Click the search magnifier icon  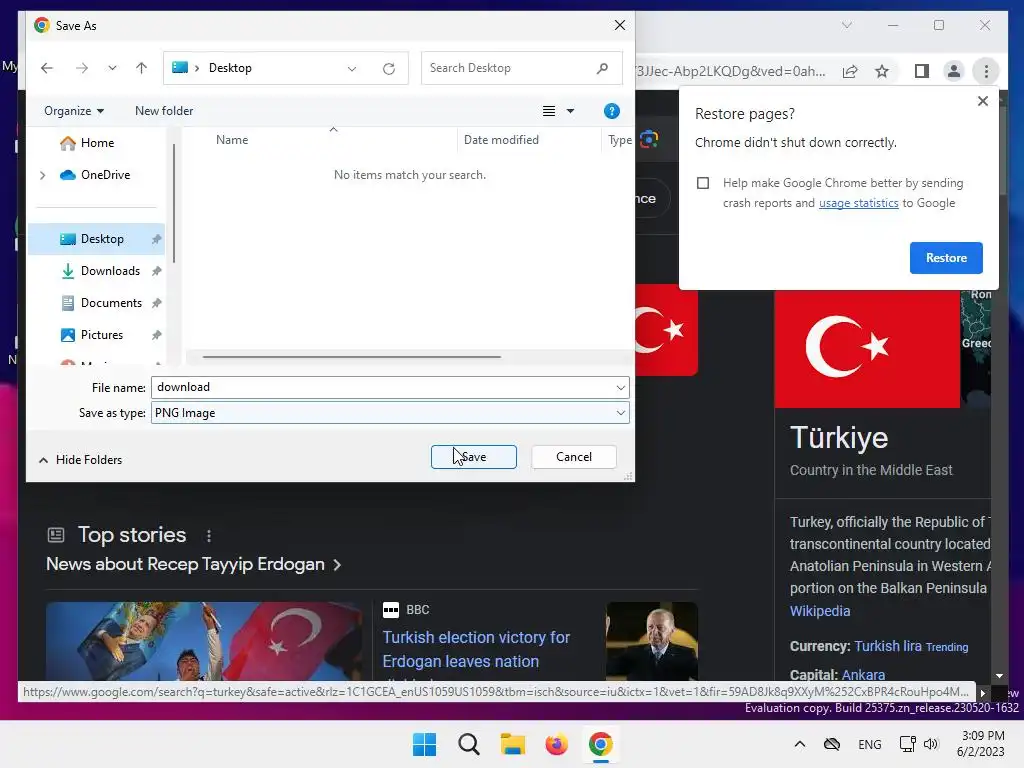[602, 68]
